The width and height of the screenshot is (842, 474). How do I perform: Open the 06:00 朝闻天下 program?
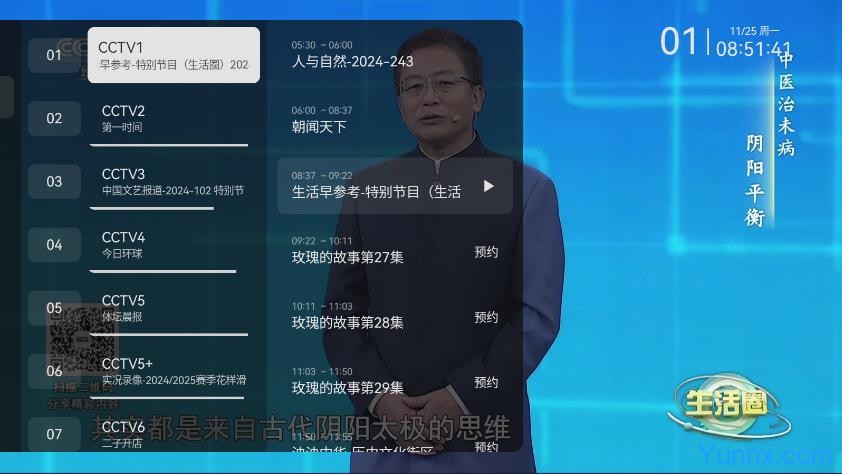[x=395, y=120]
